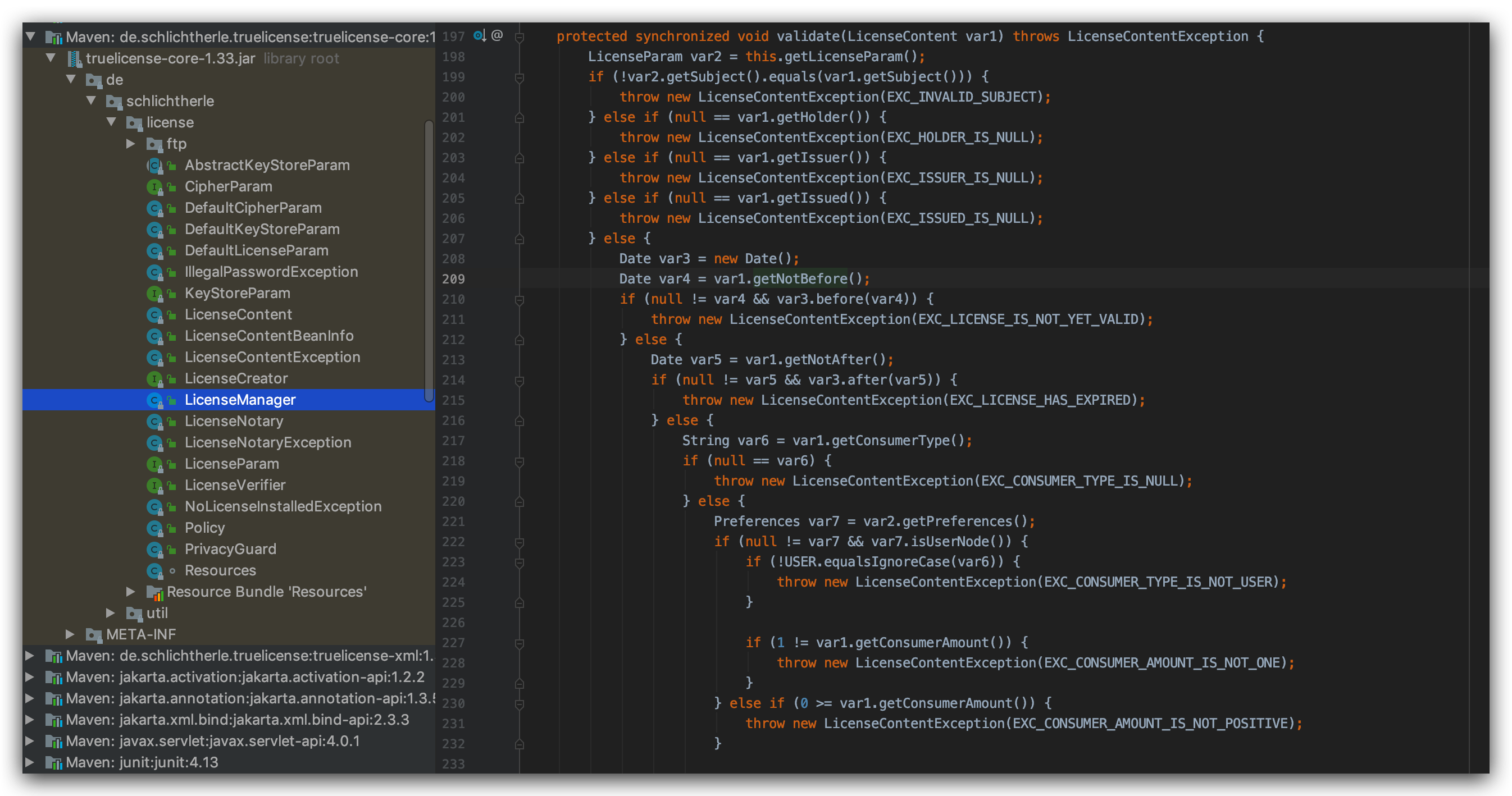Viewport: 1512px width, 796px height.
Task: Click the overridden-method gutter icon on line 197
Action: coord(480,36)
